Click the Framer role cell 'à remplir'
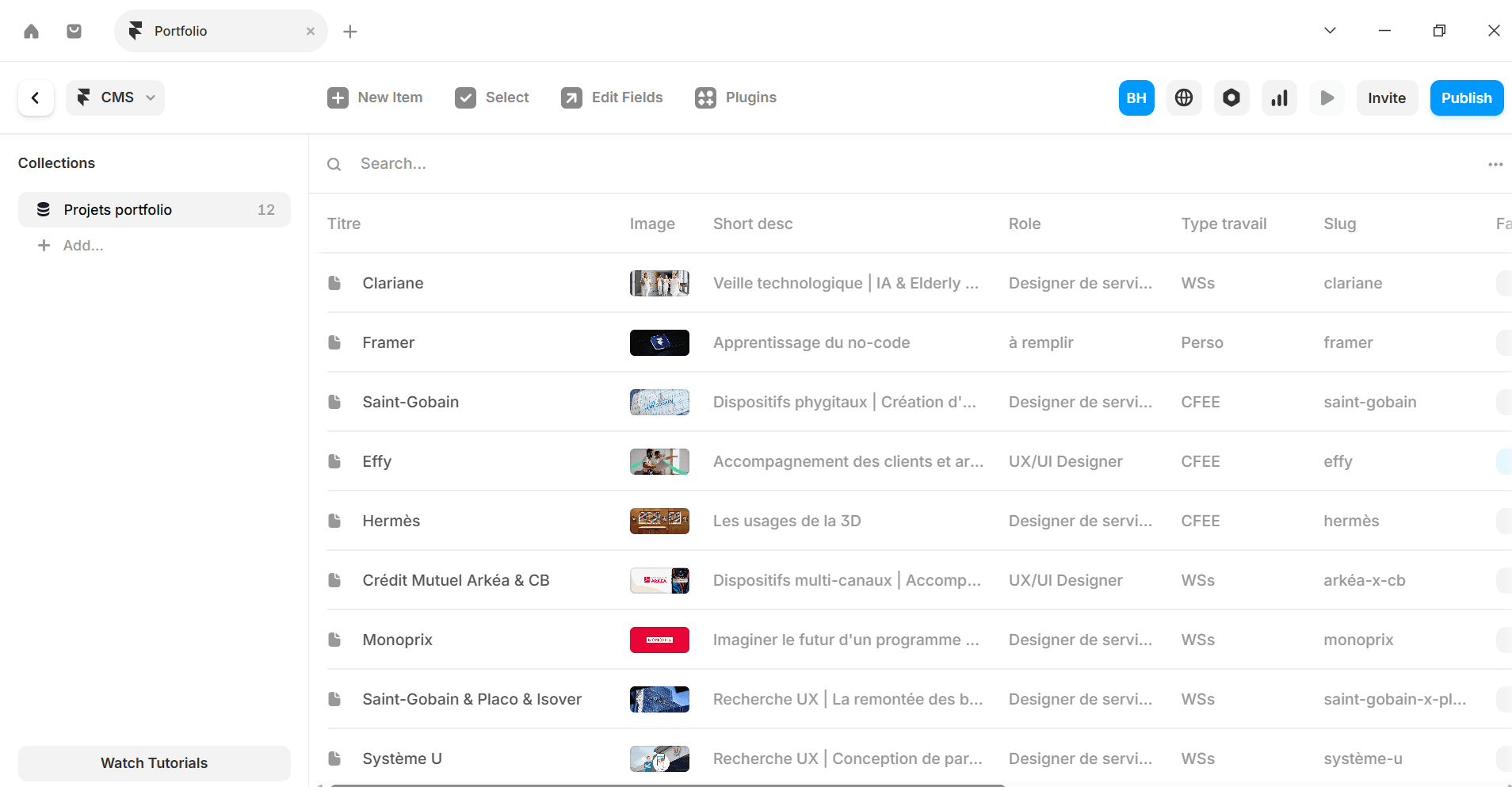1512x787 pixels. [x=1040, y=342]
